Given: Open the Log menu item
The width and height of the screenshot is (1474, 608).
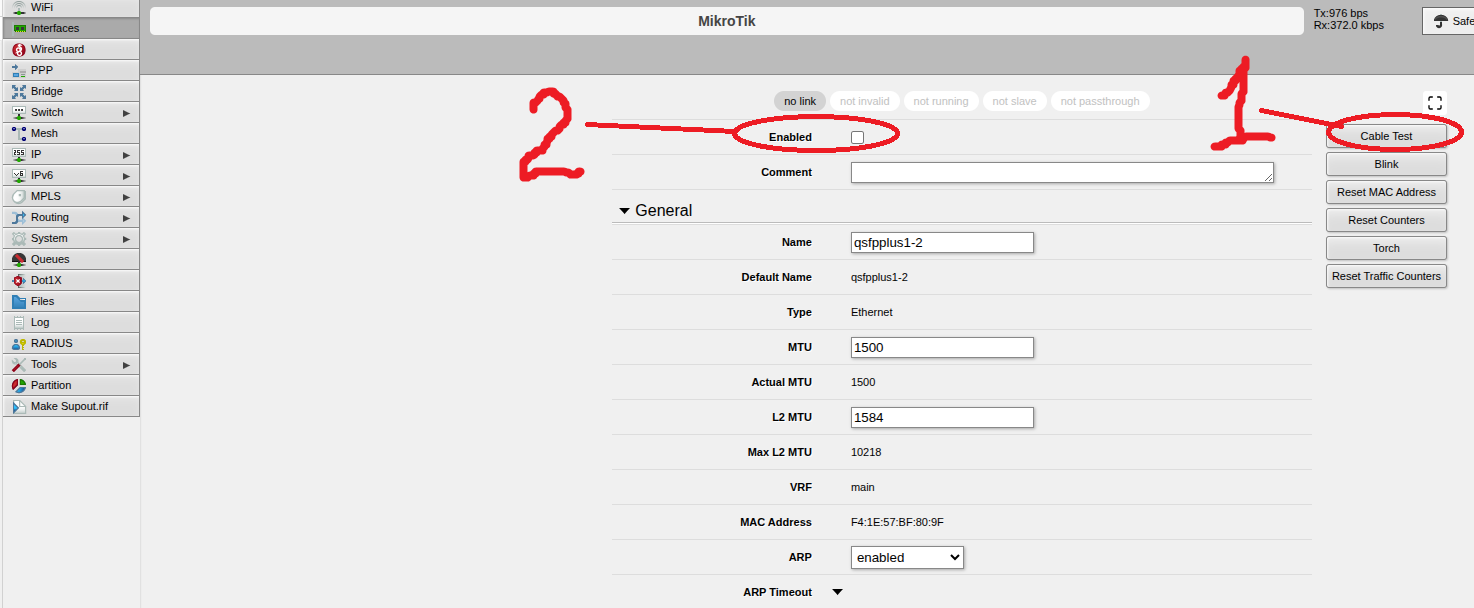Looking at the screenshot, I should point(40,322).
